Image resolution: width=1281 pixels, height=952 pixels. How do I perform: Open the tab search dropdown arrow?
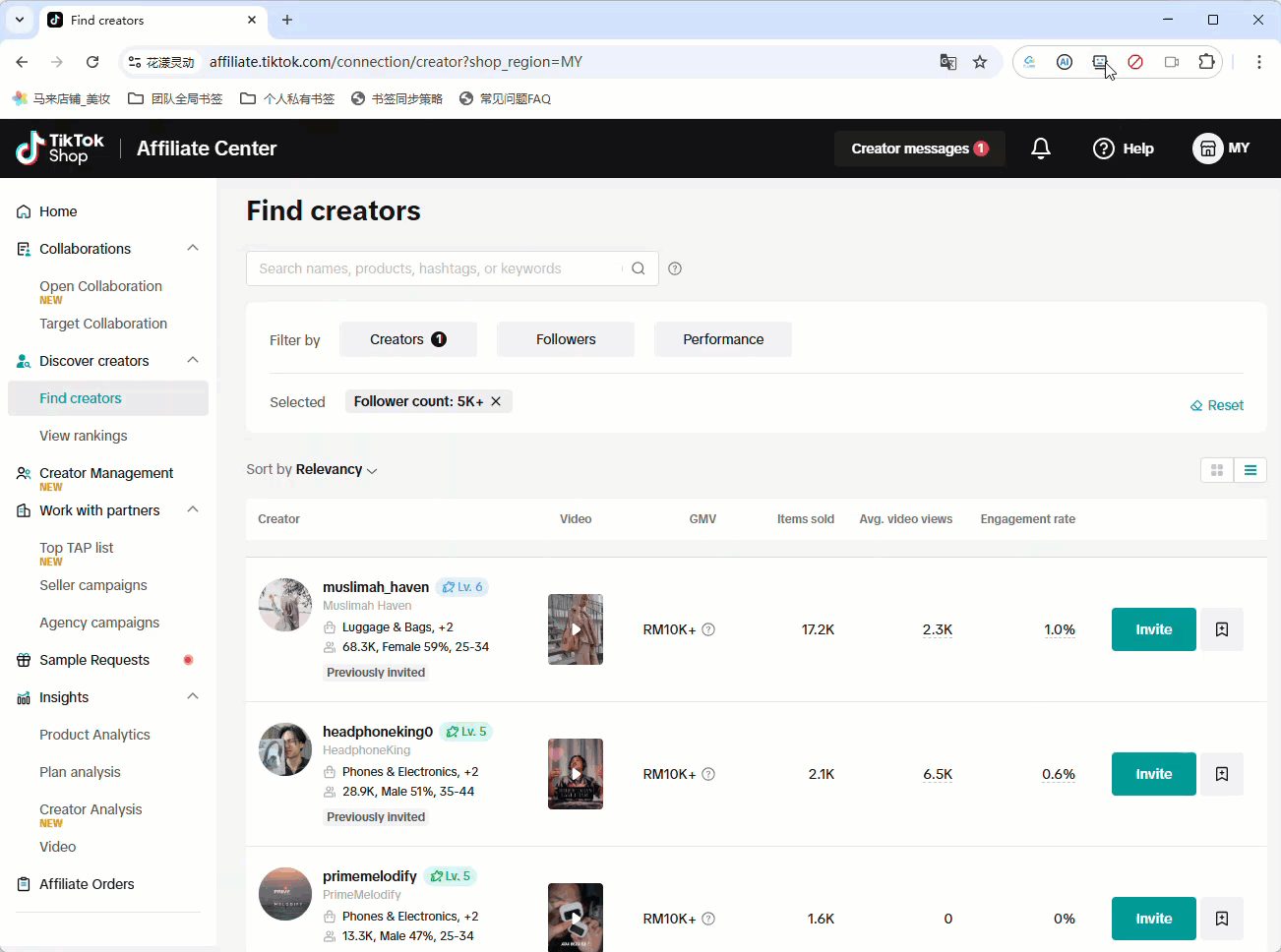pos(20,20)
